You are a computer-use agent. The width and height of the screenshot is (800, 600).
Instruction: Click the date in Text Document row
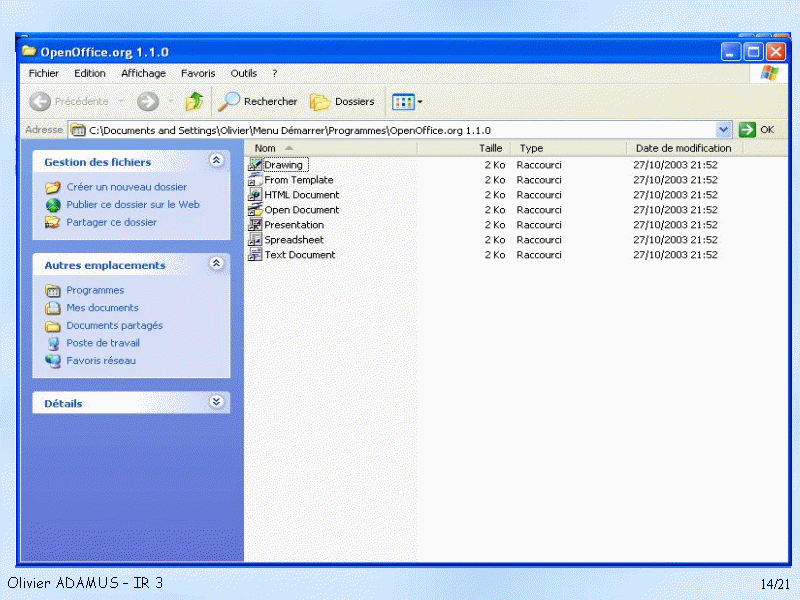click(x=676, y=254)
